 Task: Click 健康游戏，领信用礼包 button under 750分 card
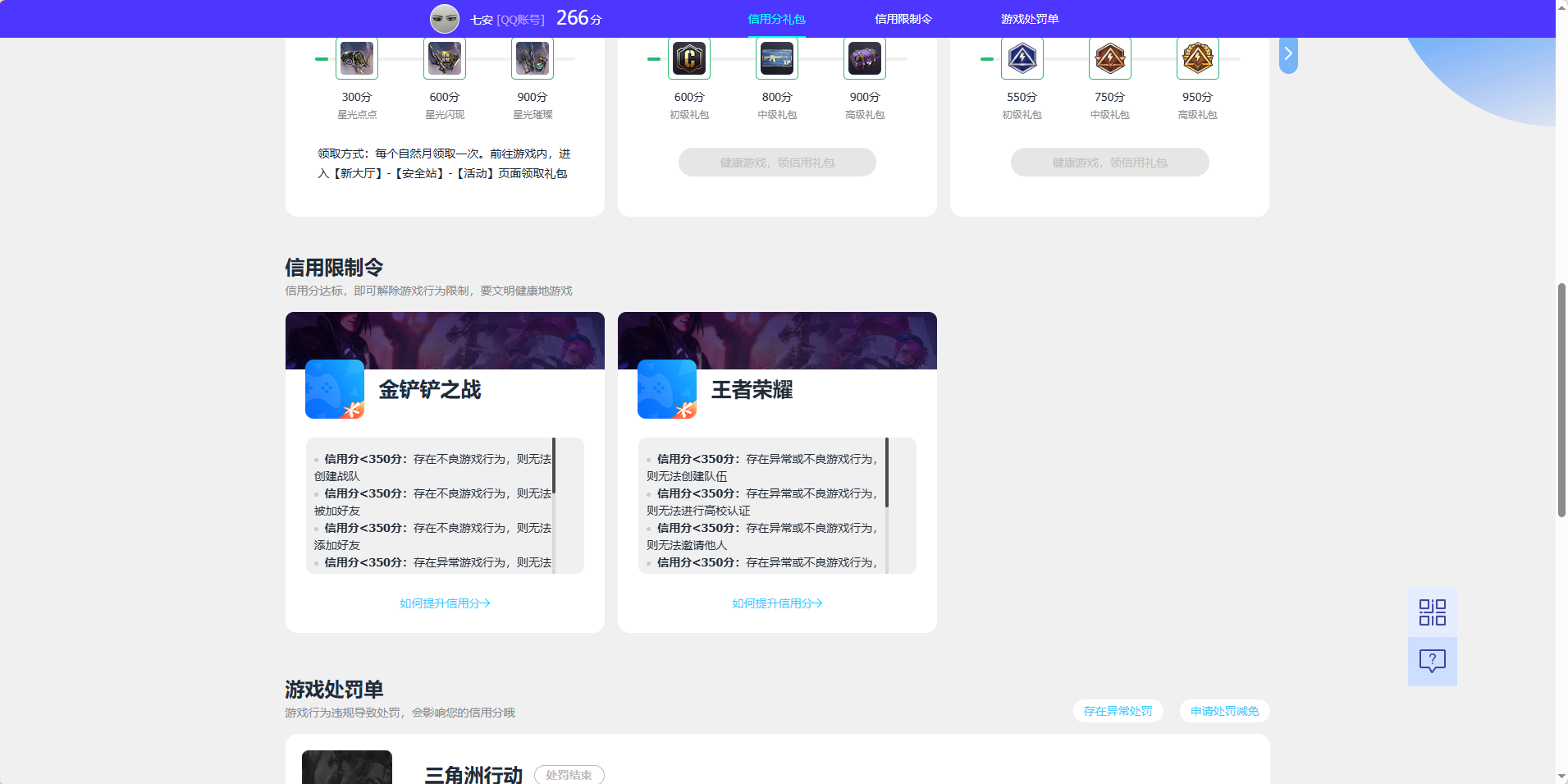1110,163
